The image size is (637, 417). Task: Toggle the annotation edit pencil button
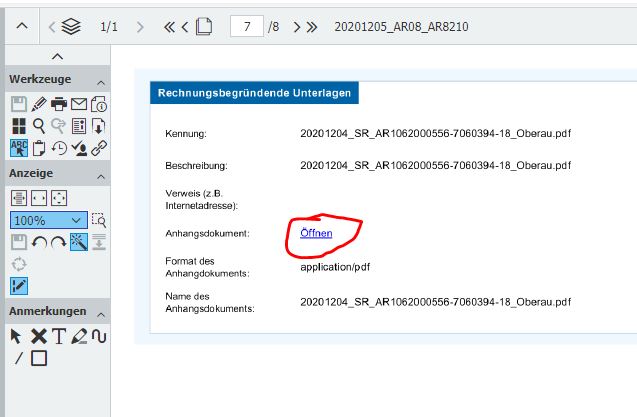18,286
